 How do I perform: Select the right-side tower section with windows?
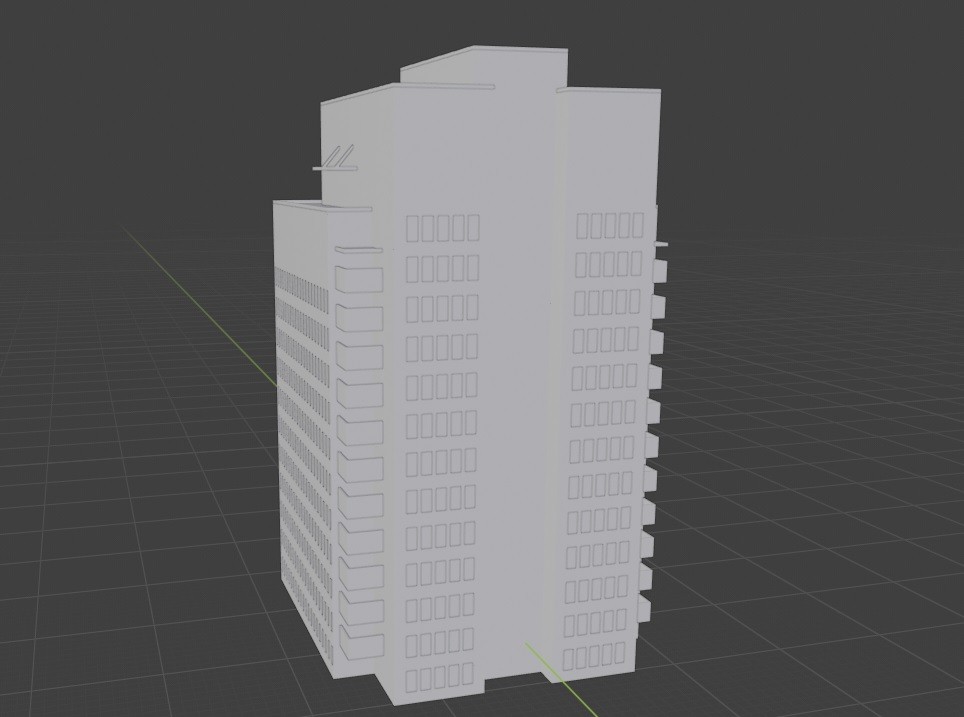click(610, 400)
